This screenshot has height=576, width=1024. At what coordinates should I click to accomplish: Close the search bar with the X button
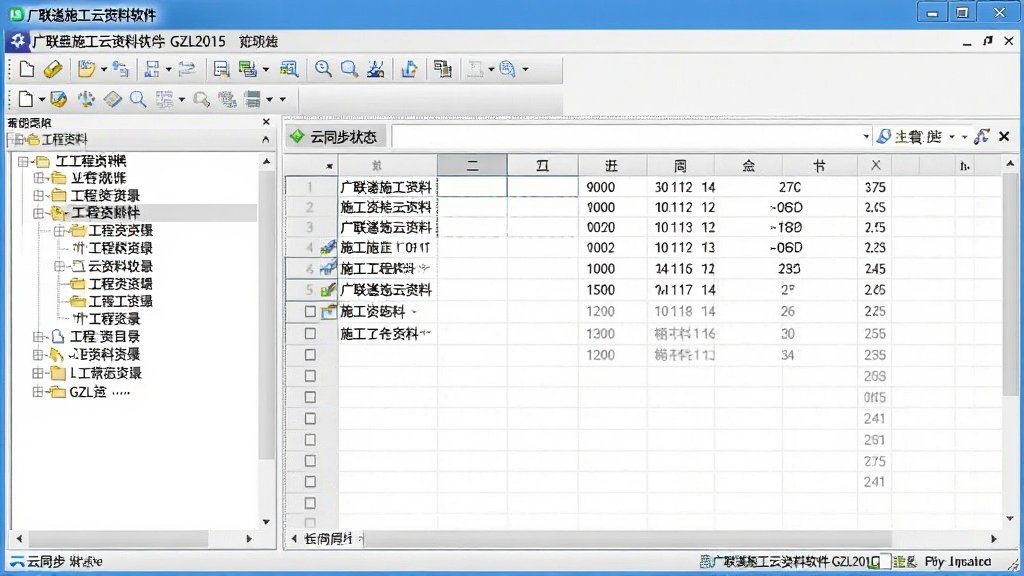coord(1004,136)
